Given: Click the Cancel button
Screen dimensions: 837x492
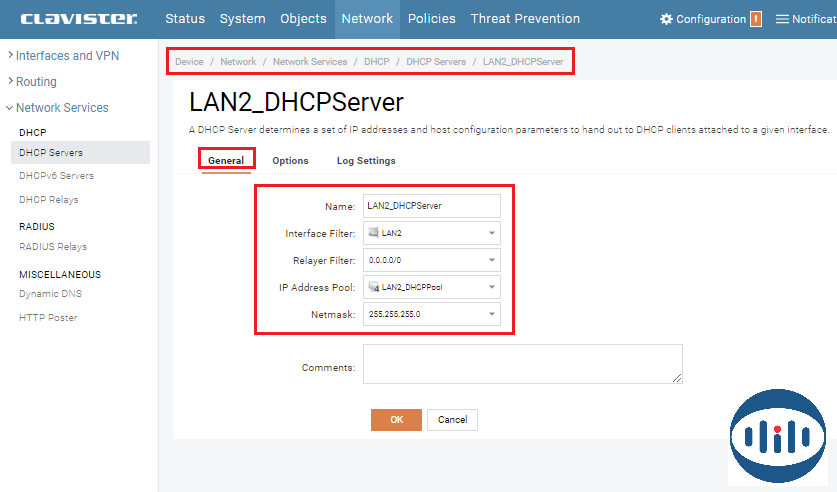Looking at the screenshot, I should pos(452,420).
